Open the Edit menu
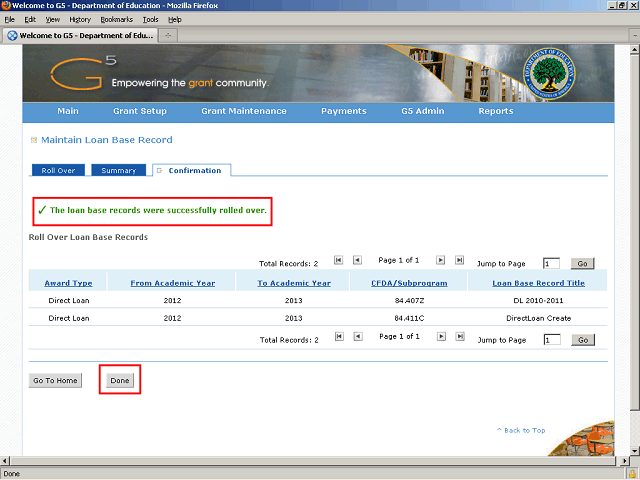The image size is (640, 480). tap(30, 19)
